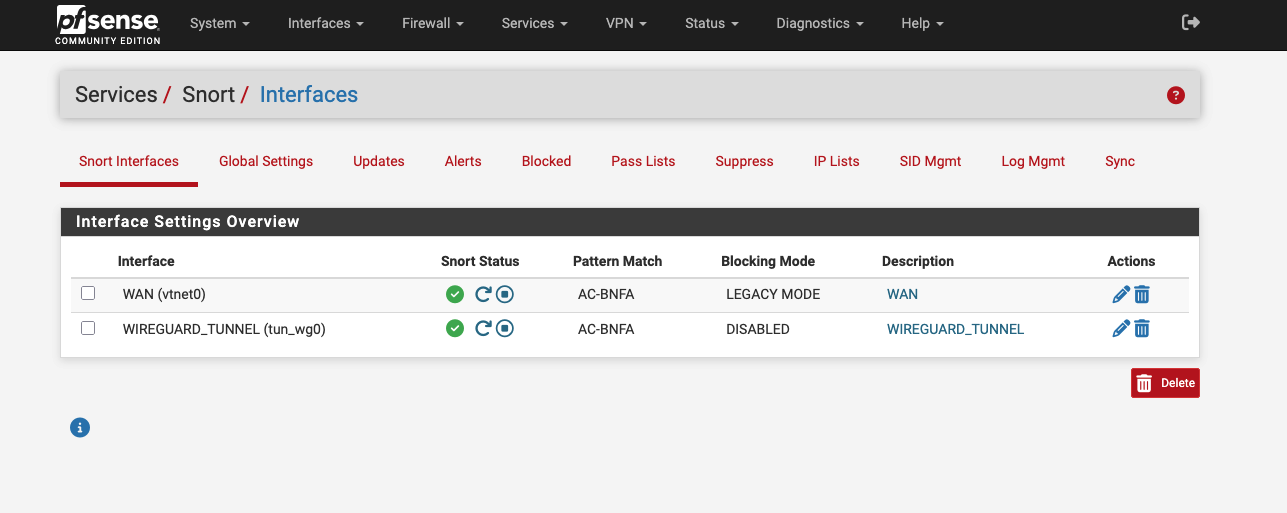The height and width of the screenshot is (513, 1287).
Task: Switch to the Global Settings tab
Action: 266,161
